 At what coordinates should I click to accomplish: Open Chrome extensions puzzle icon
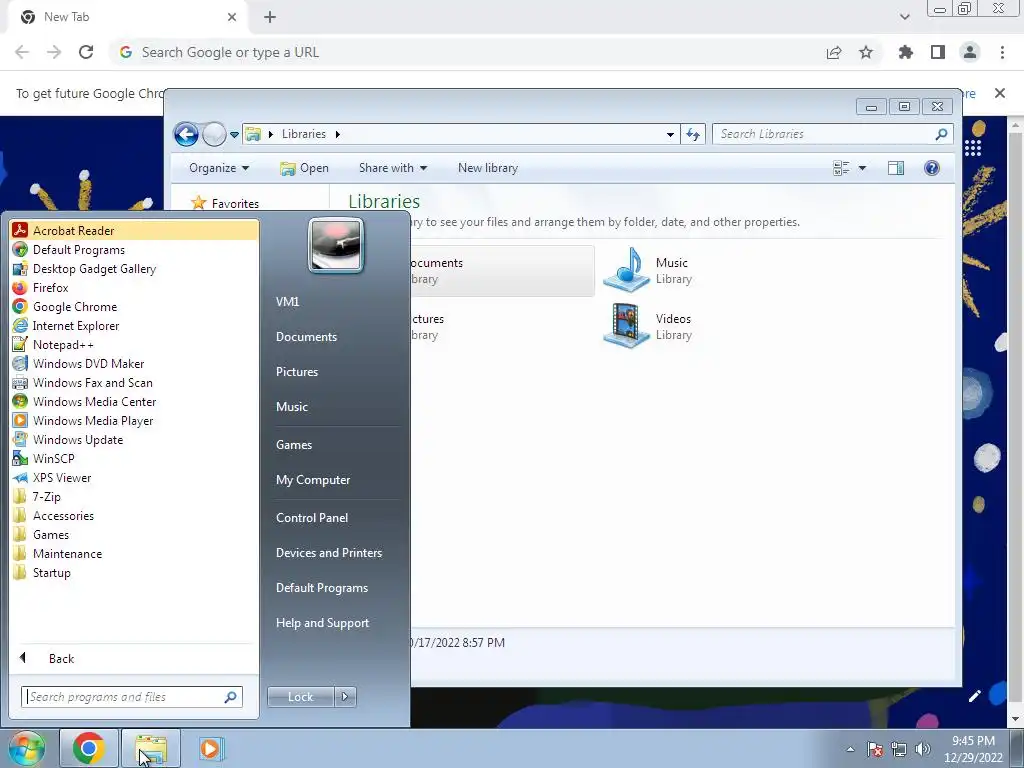click(x=905, y=52)
